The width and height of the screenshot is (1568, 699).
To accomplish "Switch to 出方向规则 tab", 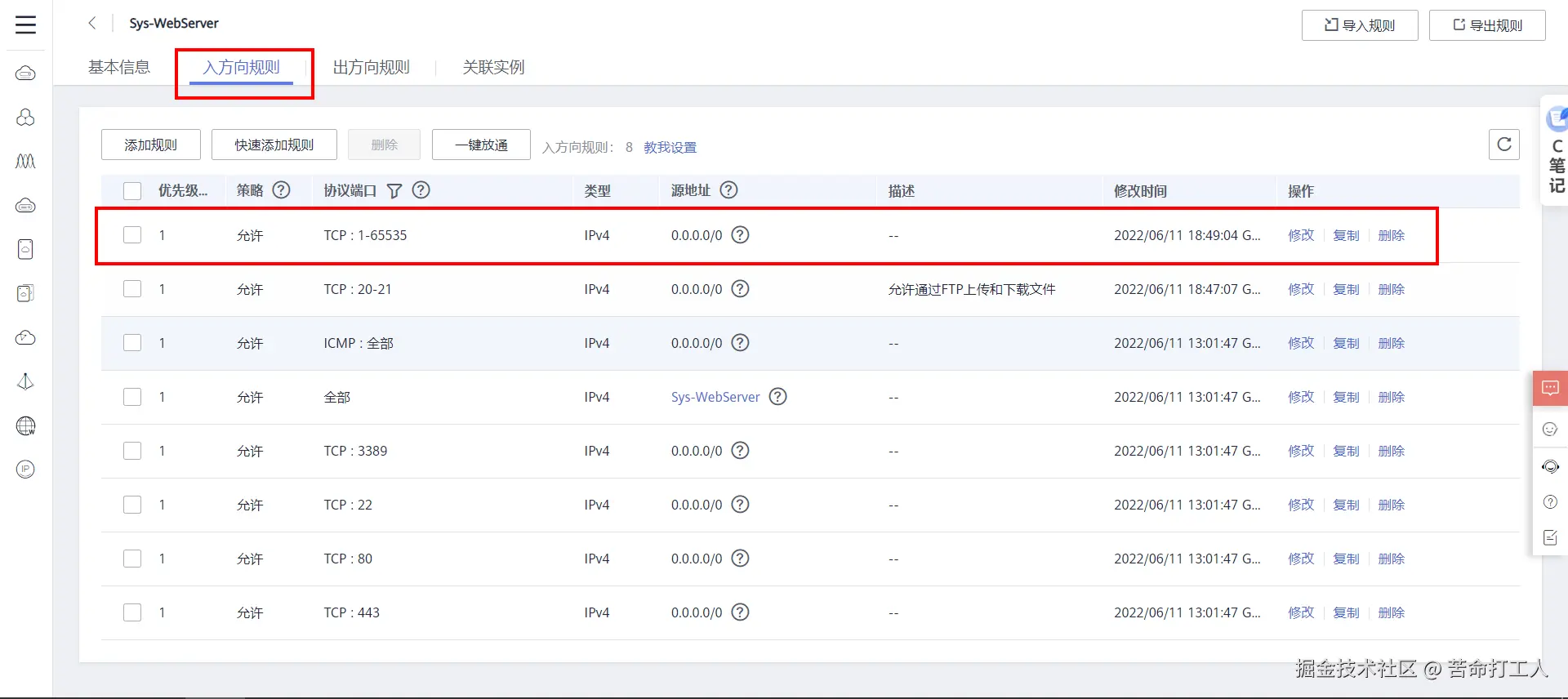I will (x=371, y=67).
